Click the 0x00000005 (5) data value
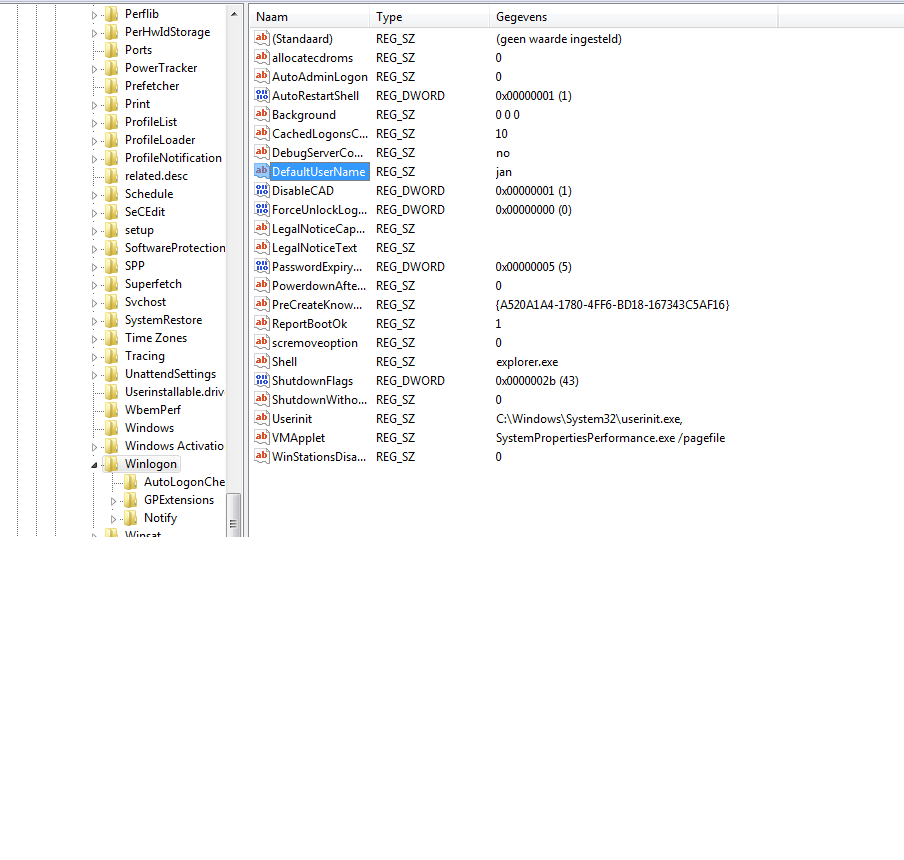Viewport: 904px width, 860px height. coord(533,267)
